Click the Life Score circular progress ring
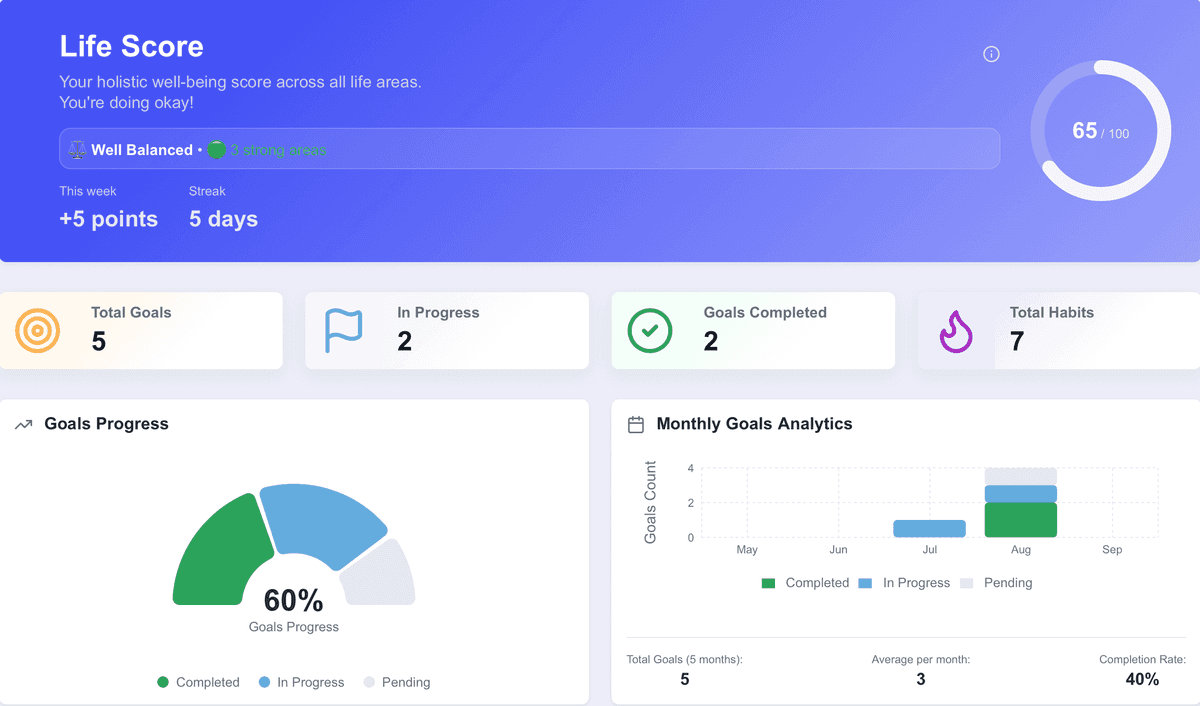Screen dimensions: 1200x706 click(x=1100, y=130)
